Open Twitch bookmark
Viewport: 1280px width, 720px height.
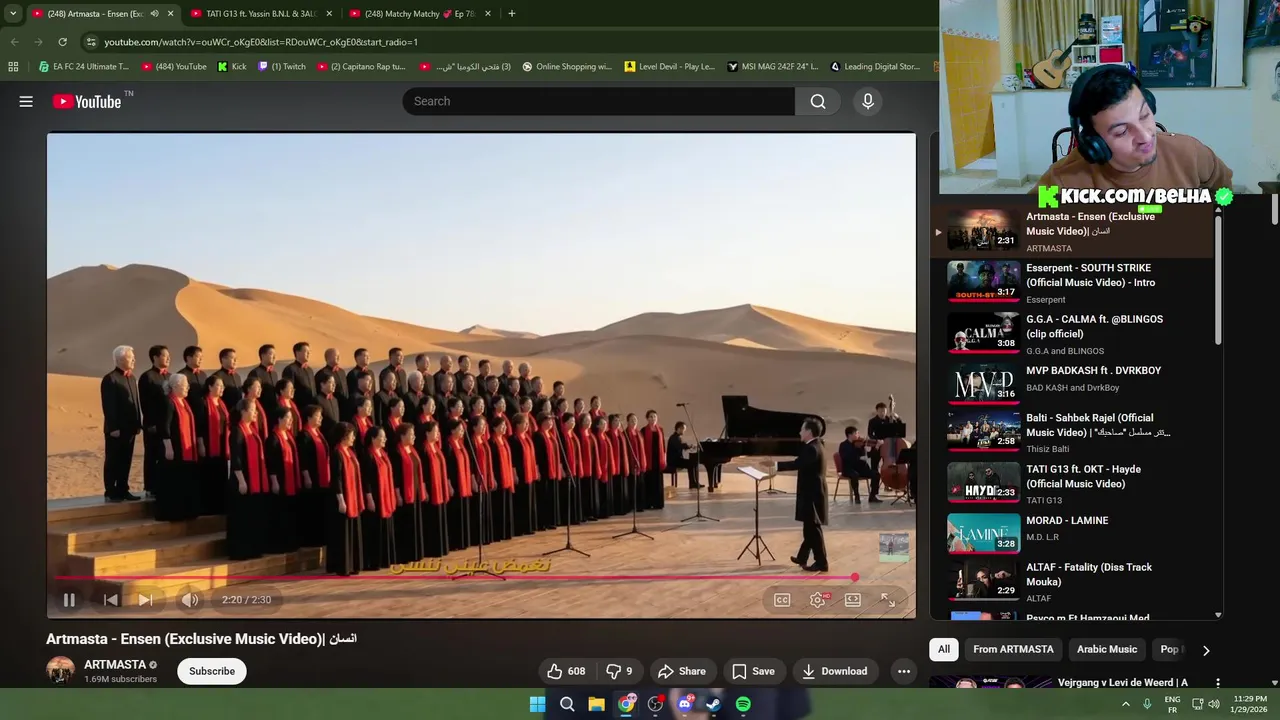[282, 67]
